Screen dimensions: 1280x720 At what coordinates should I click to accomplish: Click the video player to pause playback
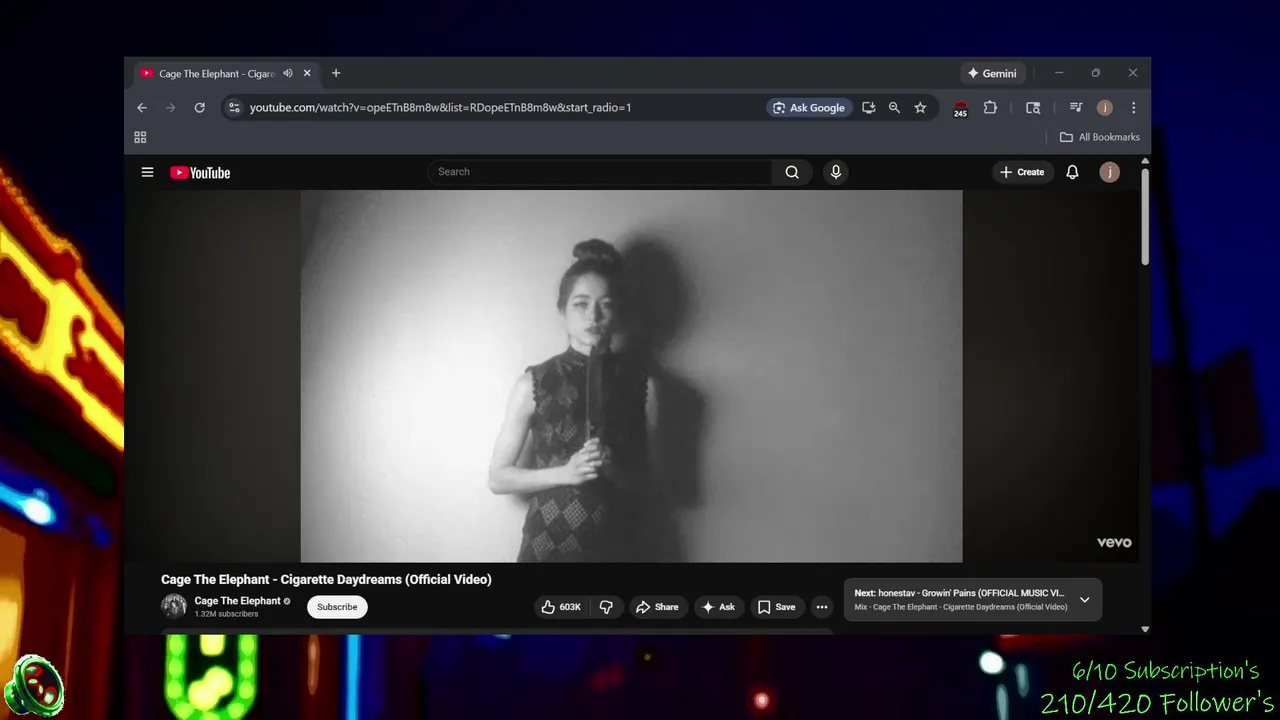(x=631, y=376)
